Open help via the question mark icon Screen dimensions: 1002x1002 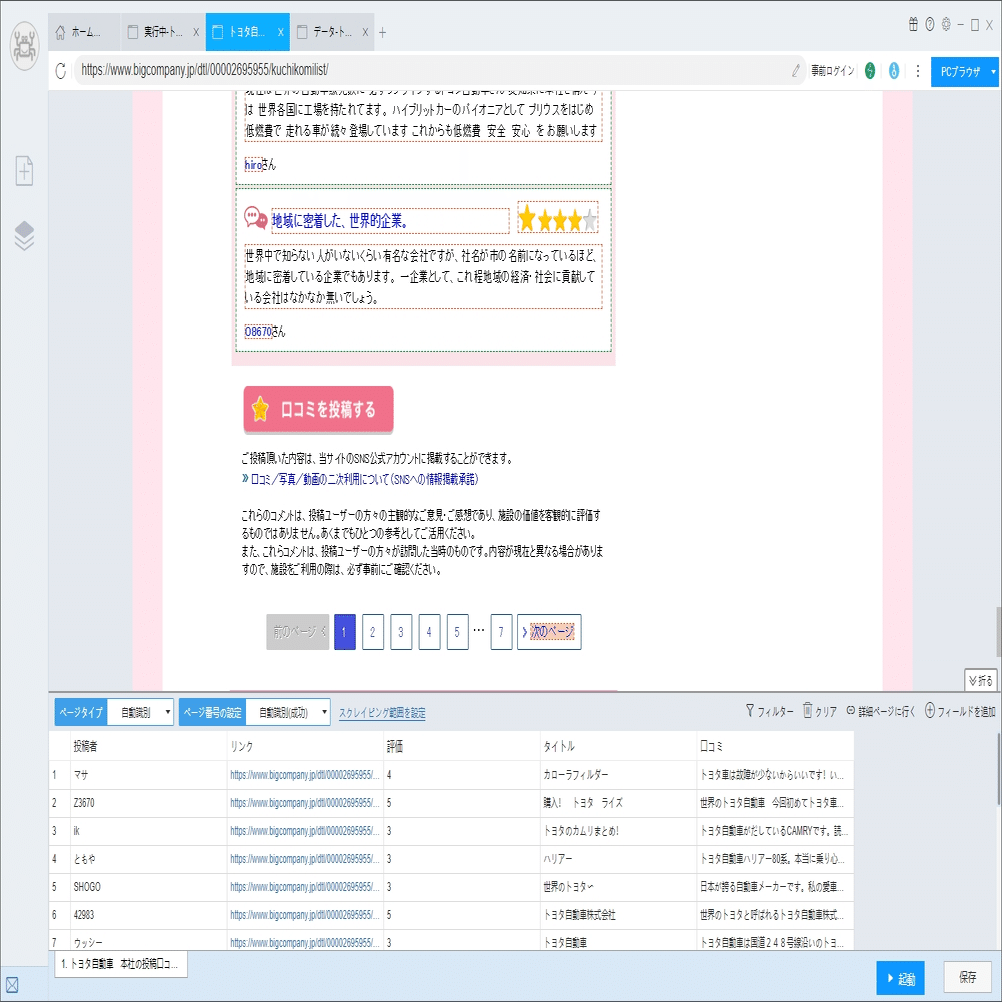click(x=930, y=24)
